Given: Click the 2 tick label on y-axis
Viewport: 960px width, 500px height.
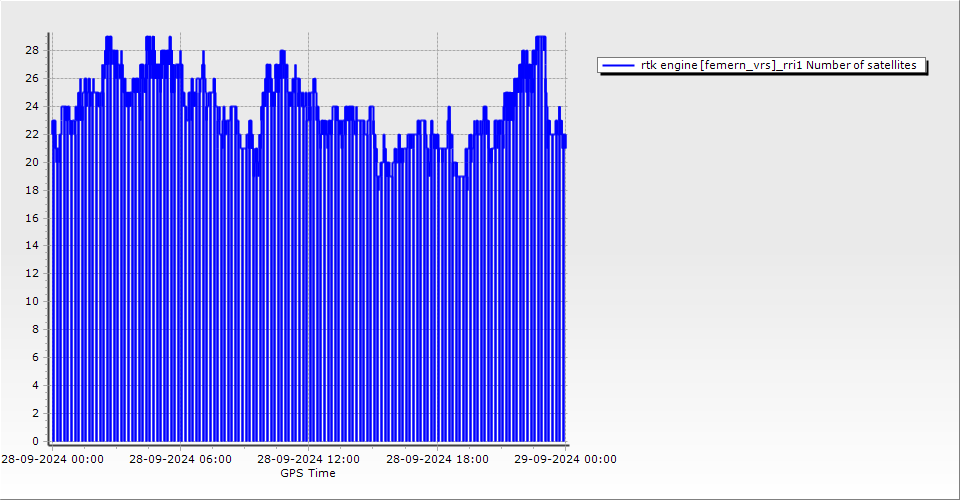Looking at the screenshot, I should 35,413.
